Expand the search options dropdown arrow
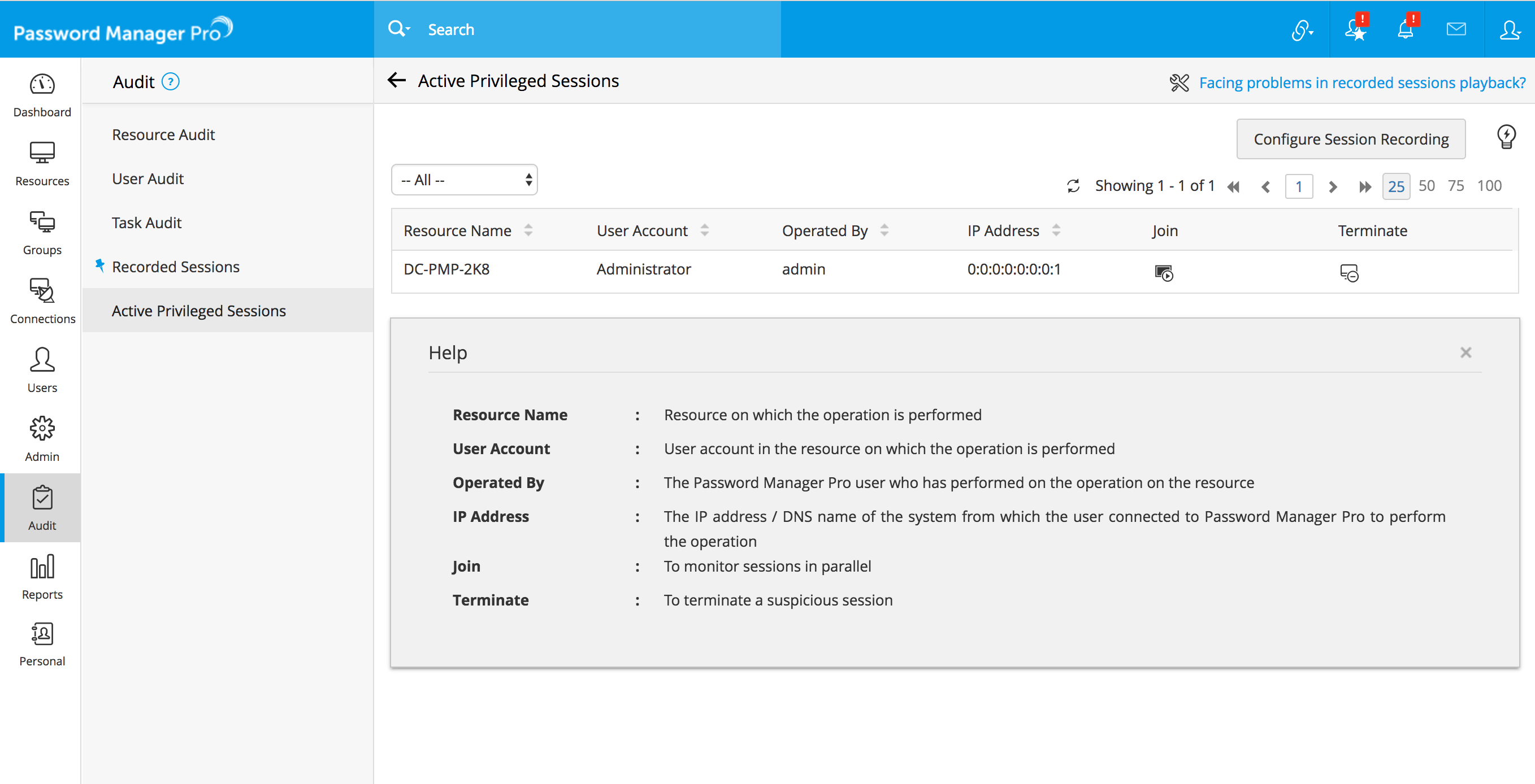The height and width of the screenshot is (784, 1535). click(408, 28)
